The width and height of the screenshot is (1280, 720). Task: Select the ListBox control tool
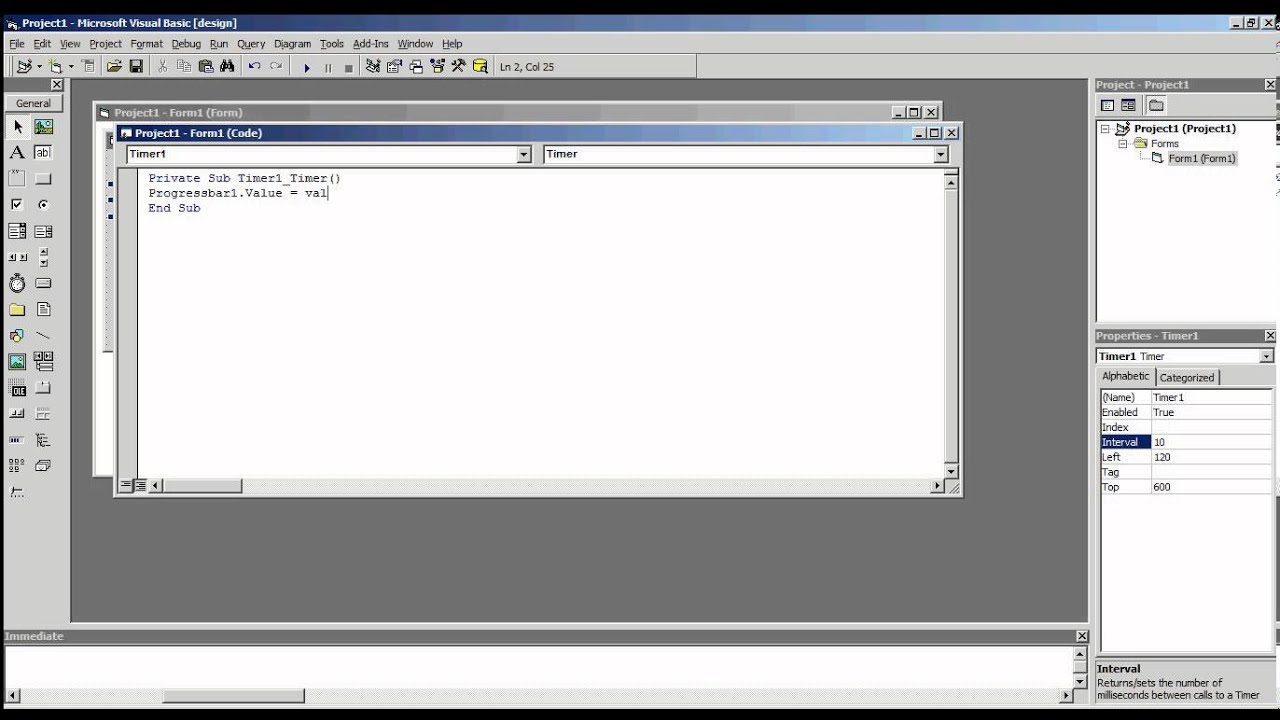coord(43,231)
